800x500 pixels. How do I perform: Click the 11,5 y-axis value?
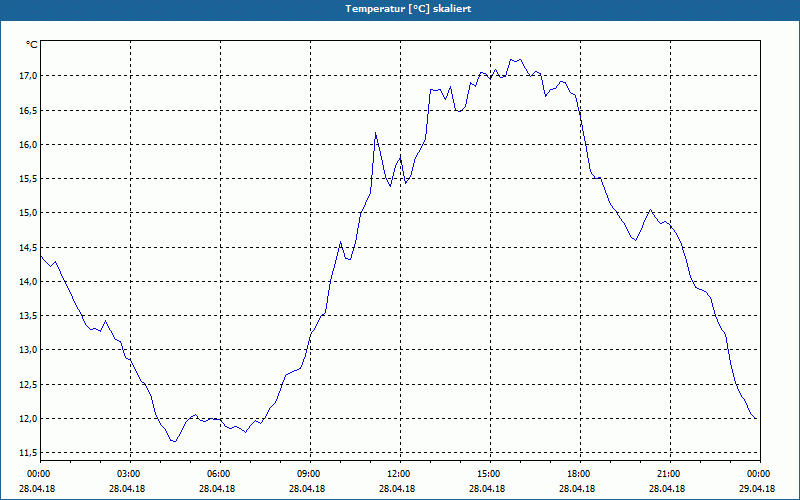tap(28, 453)
